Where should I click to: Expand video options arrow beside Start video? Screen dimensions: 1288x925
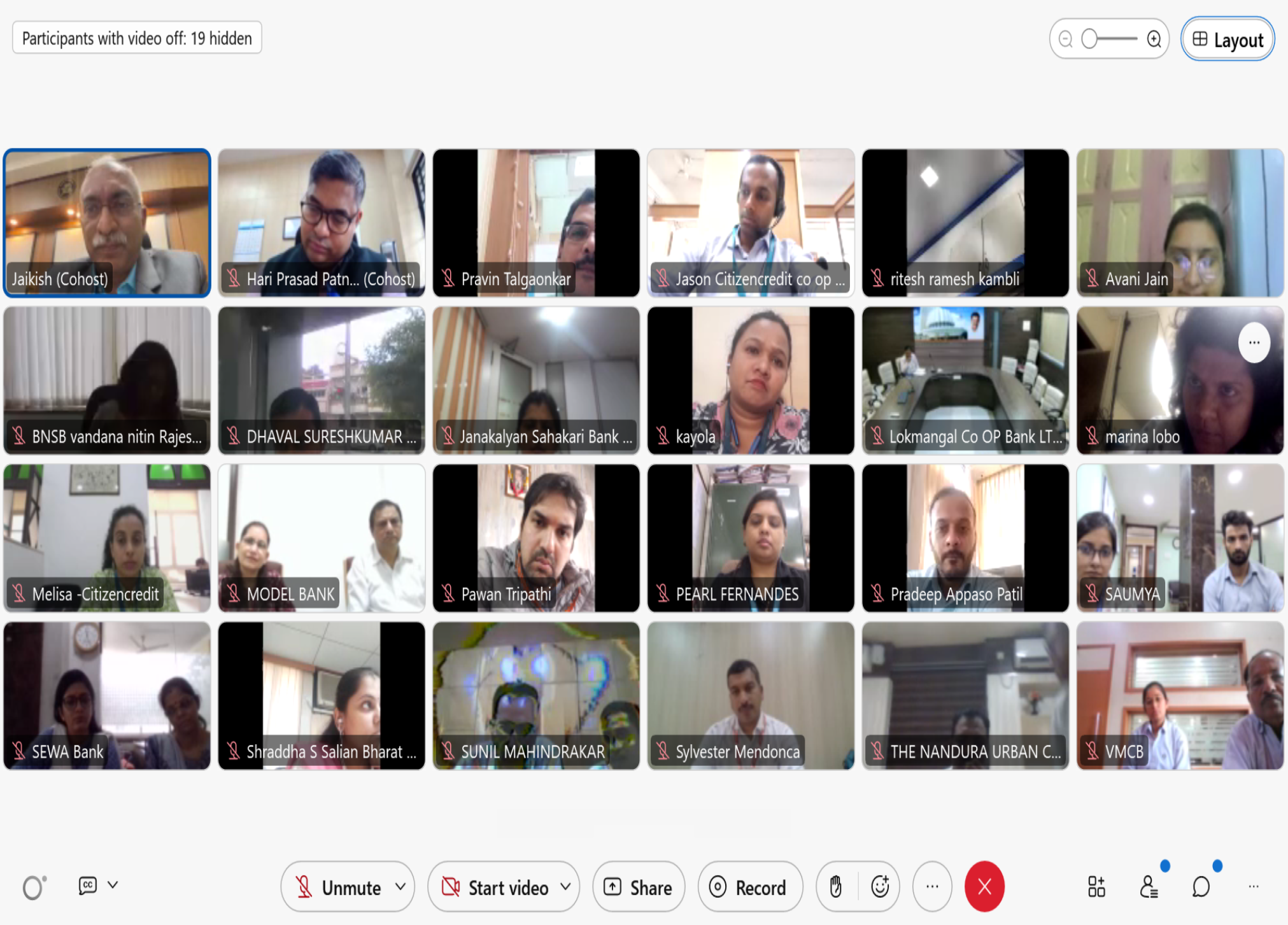point(565,886)
